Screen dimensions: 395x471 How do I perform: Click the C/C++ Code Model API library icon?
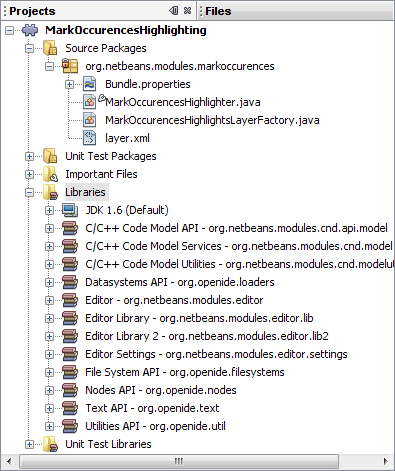(70, 228)
